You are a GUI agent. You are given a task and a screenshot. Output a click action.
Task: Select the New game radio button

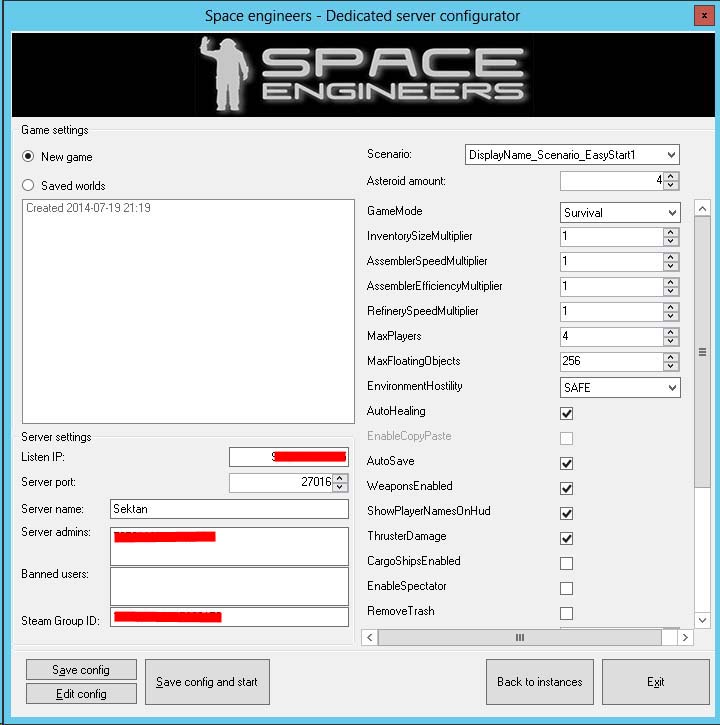(x=28, y=157)
